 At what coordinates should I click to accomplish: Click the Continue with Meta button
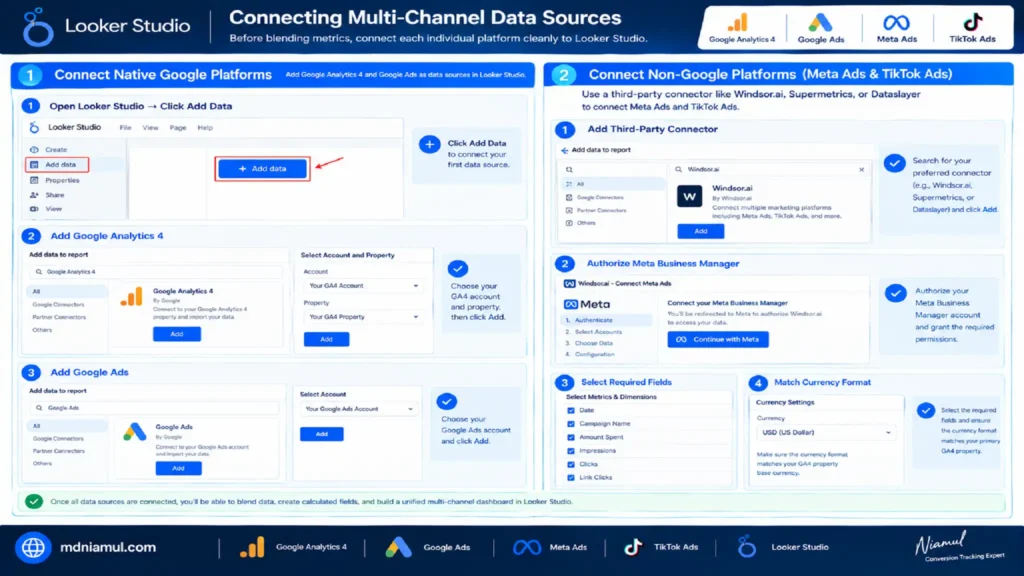pos(718,340)
